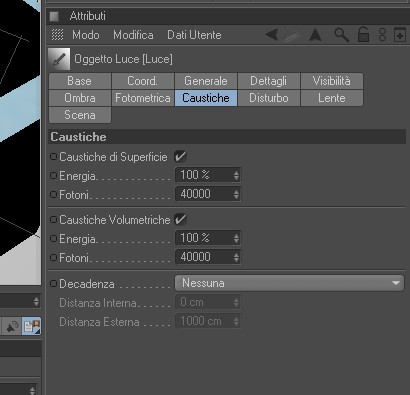Click the back arrow in Attributi toolbar

[x=272, y=35]
